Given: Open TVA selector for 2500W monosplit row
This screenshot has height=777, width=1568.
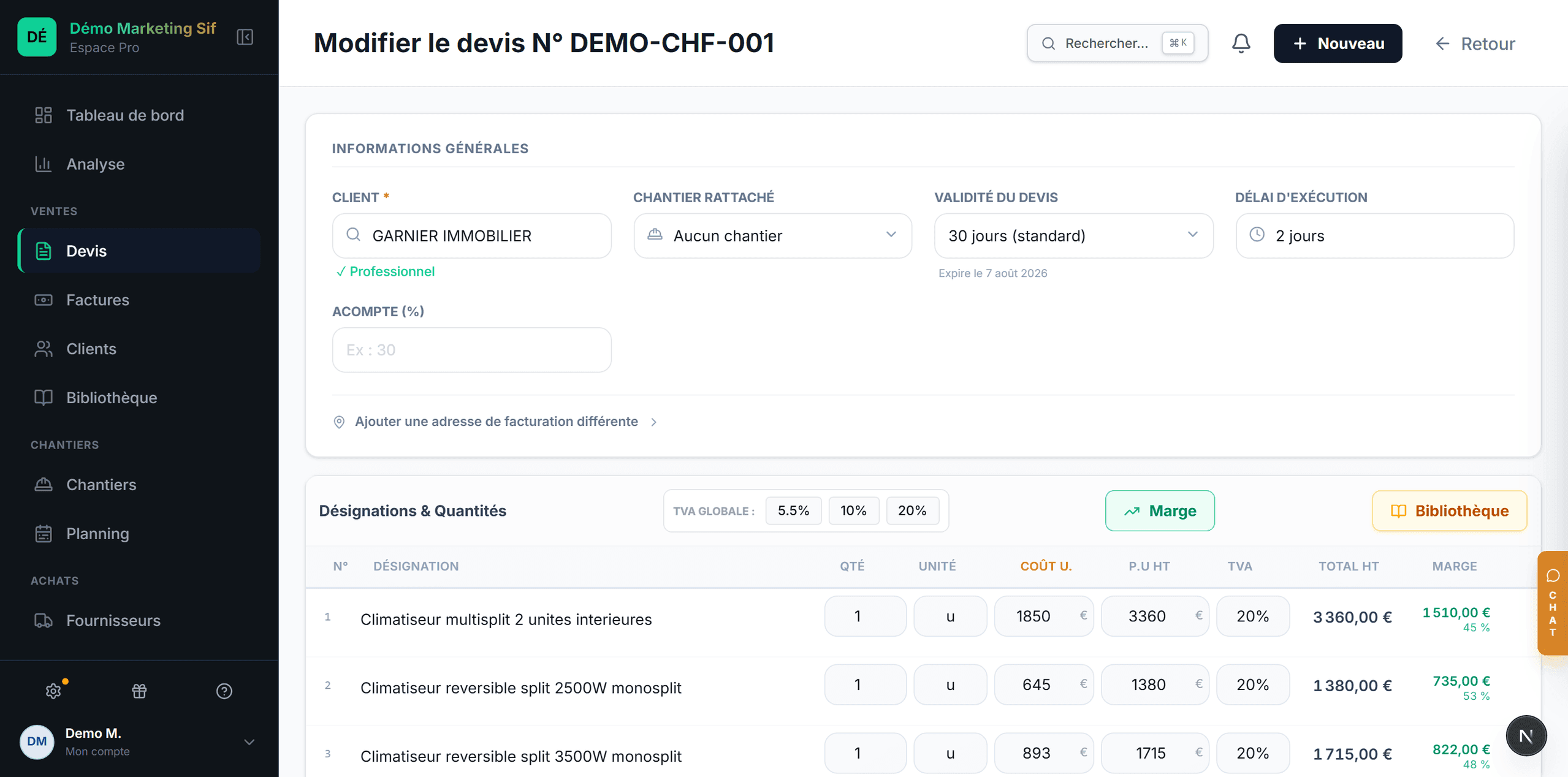Looking at the screenshot, I should tap(1252, 685).
